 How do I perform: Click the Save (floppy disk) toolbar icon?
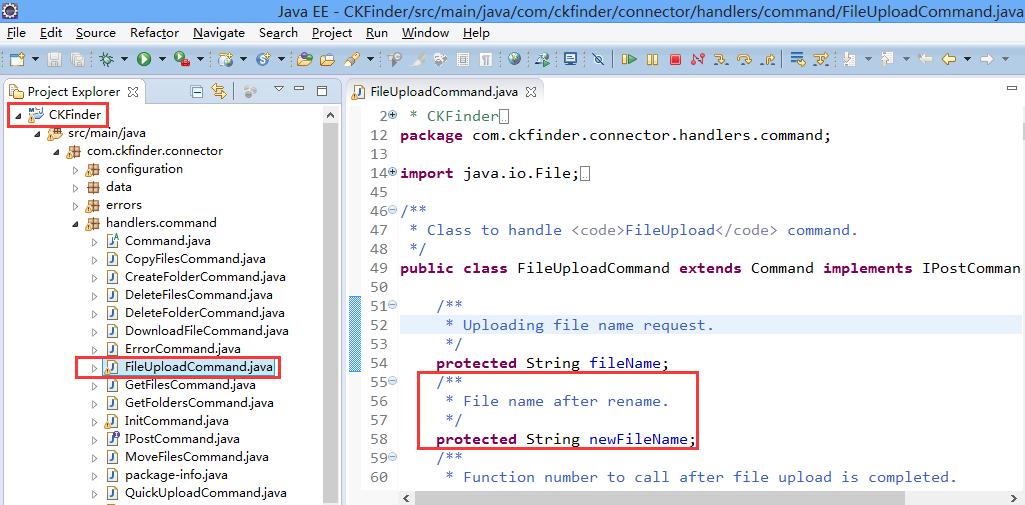point(54,59)
